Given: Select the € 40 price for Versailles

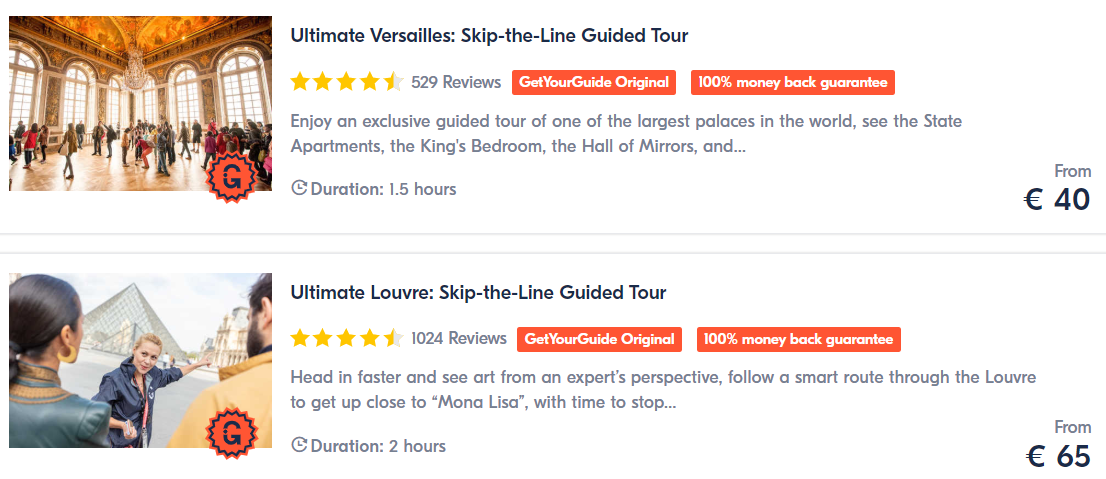Looking at the screenshot, I should click(1057, 200).
